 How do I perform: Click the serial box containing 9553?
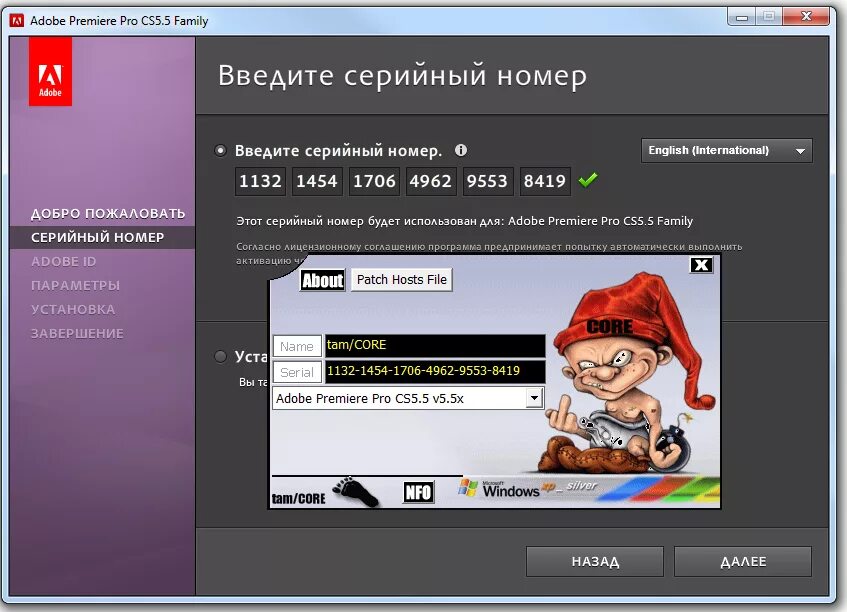point(488,181)
